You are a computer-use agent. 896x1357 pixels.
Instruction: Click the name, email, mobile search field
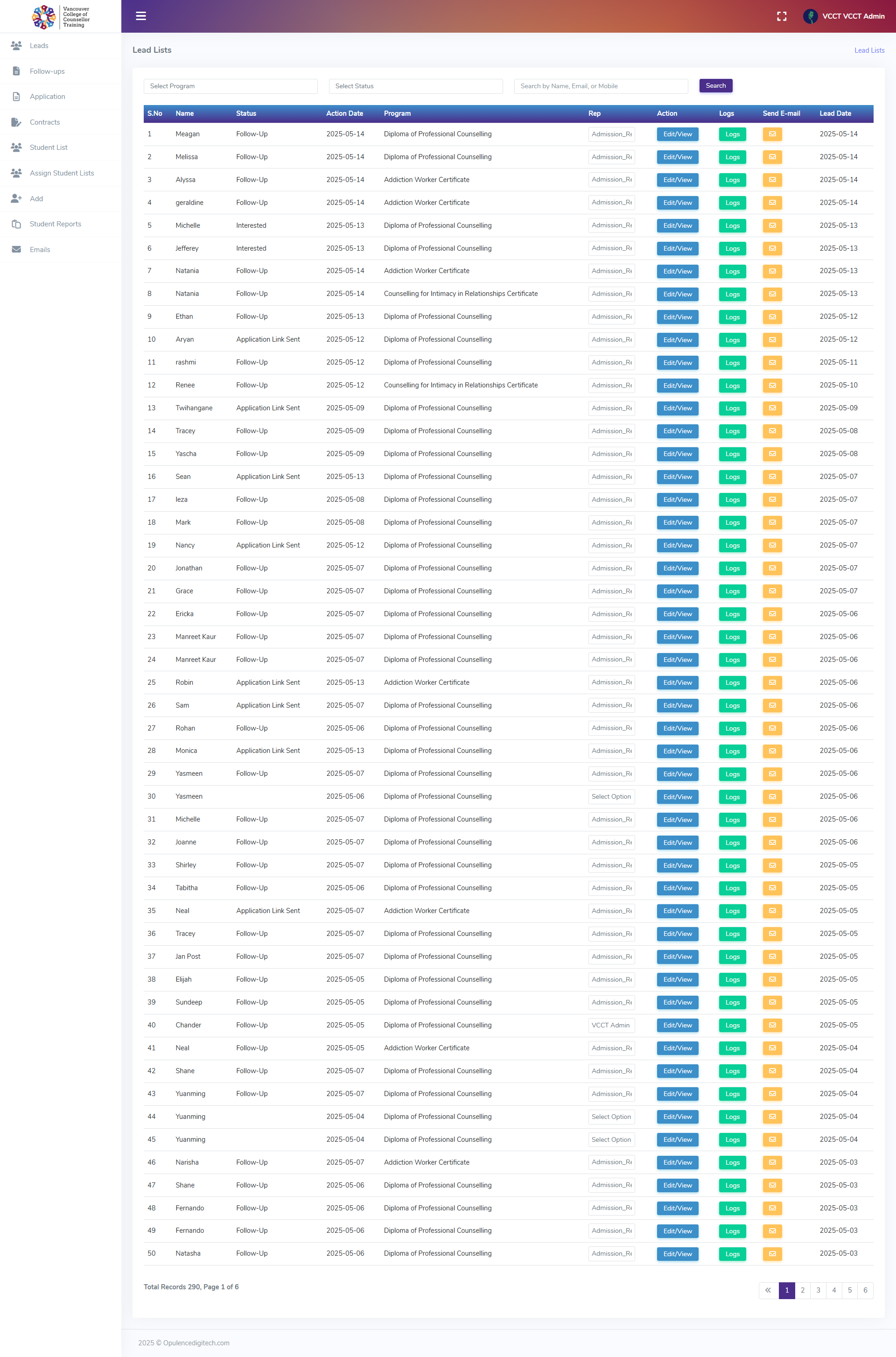pyautogui.click(x=601, y=86)
